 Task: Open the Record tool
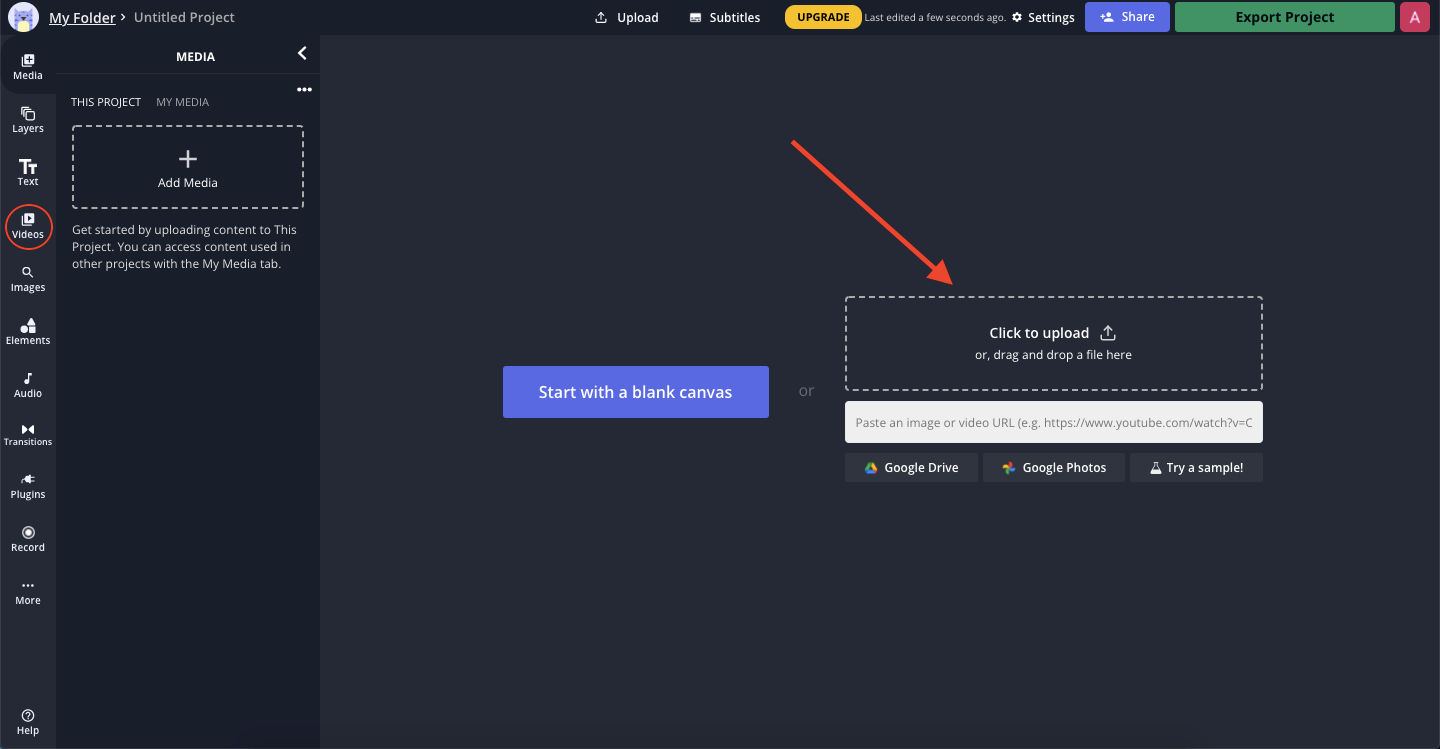[x=28, y=539]
